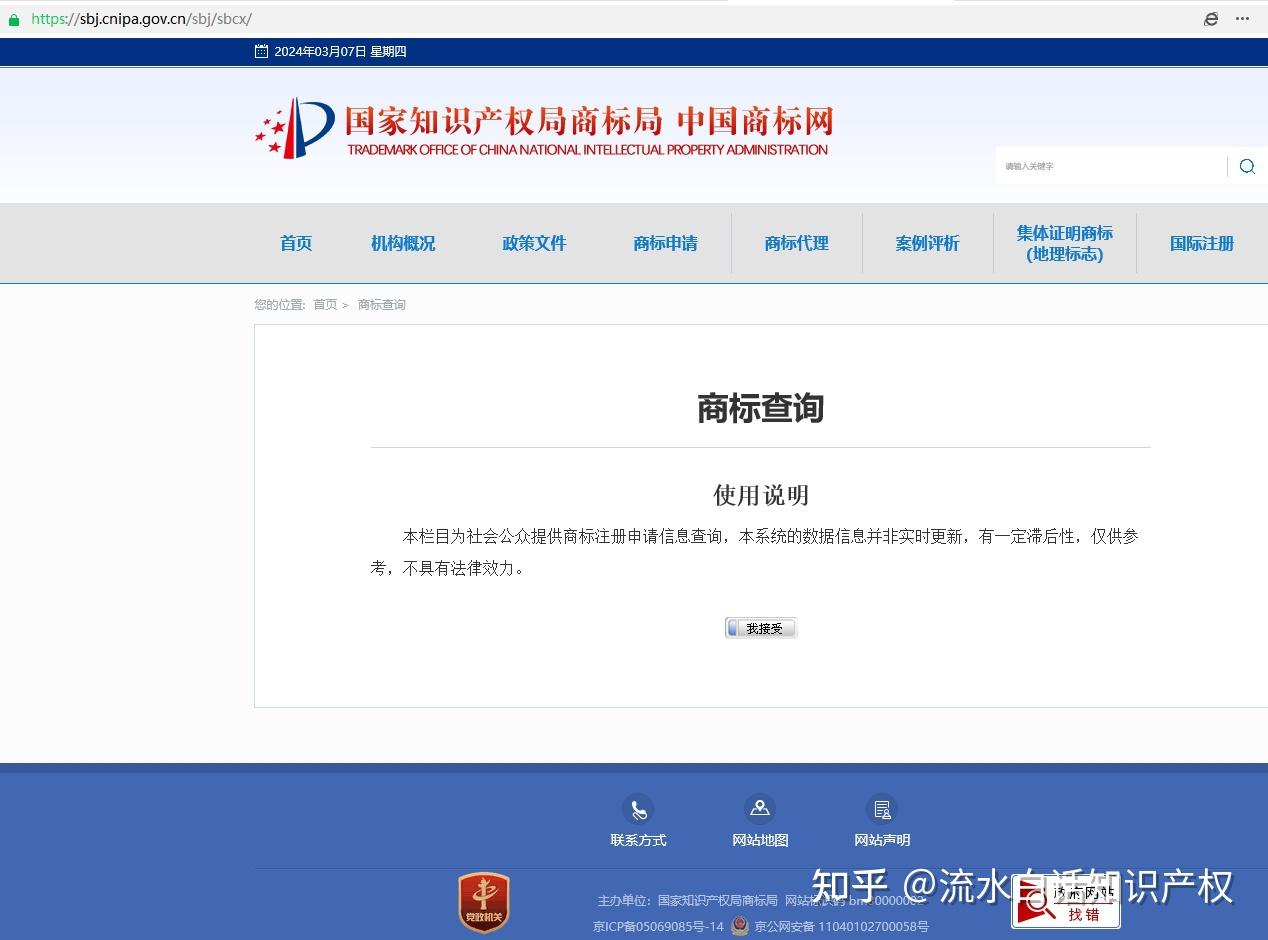
Task: Click the 我接受 accept button
Action: point(761,628)
